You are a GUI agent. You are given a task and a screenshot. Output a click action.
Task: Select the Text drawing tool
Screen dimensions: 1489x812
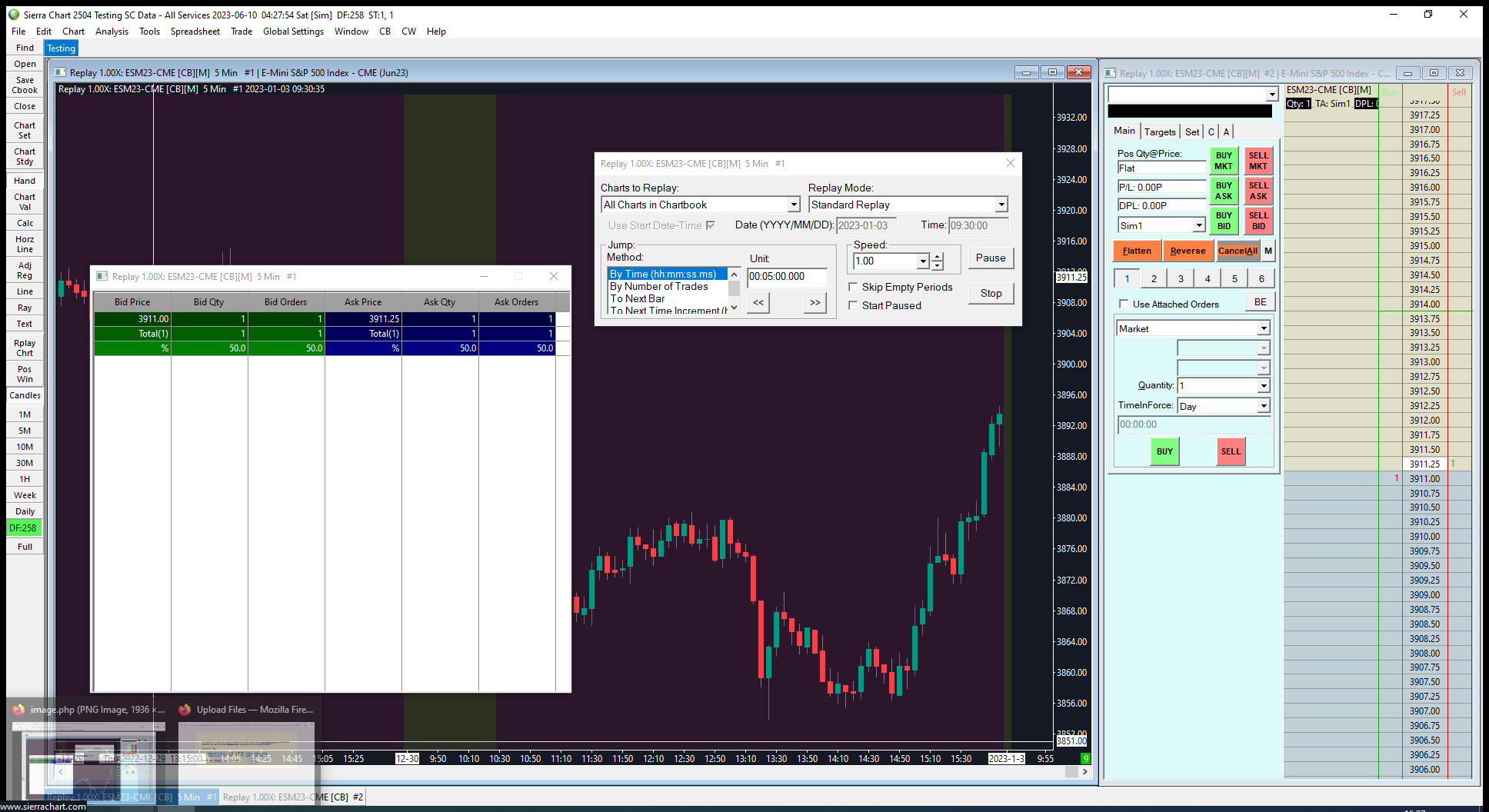25,324
